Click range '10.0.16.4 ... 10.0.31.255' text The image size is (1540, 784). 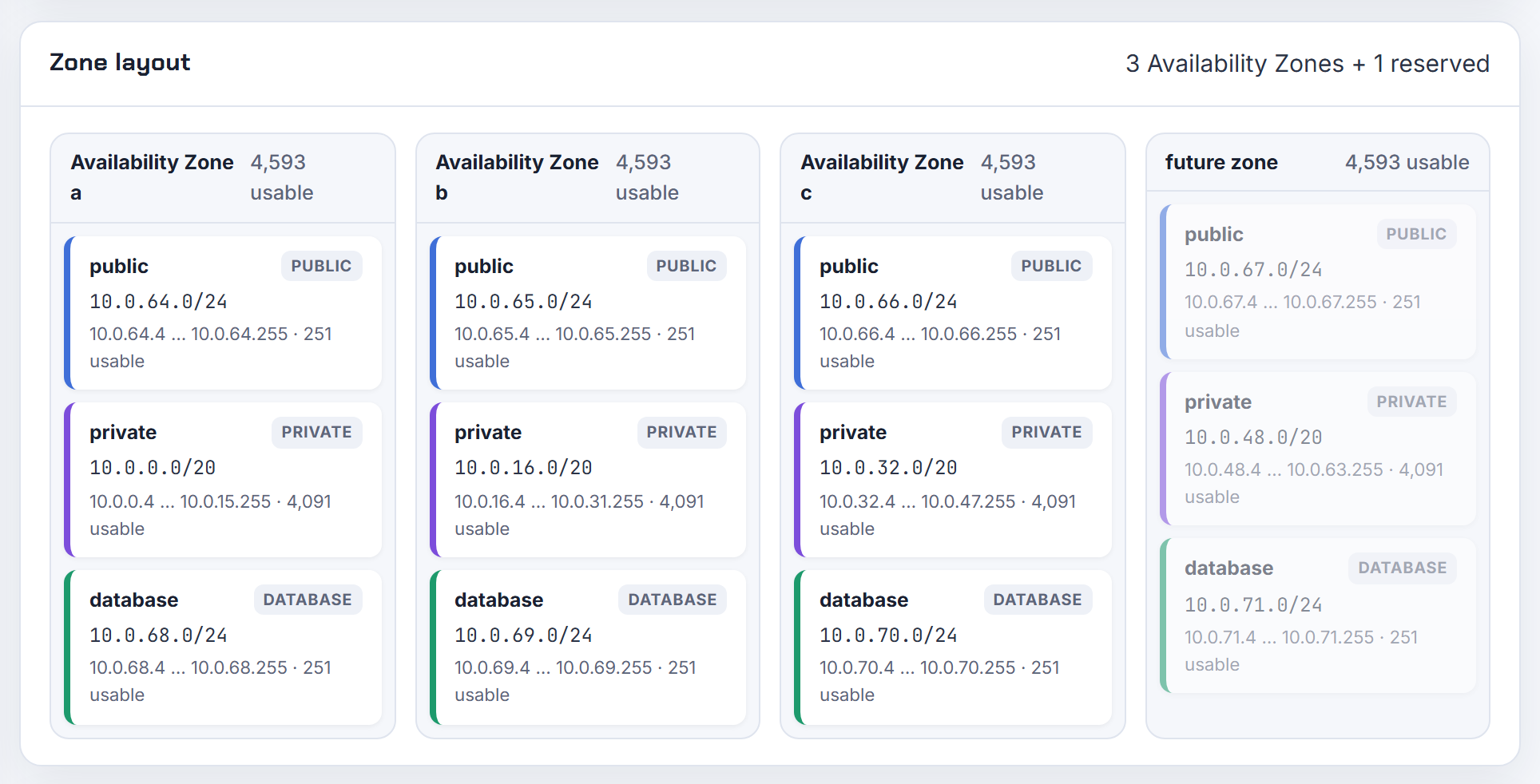pos(549,501)
